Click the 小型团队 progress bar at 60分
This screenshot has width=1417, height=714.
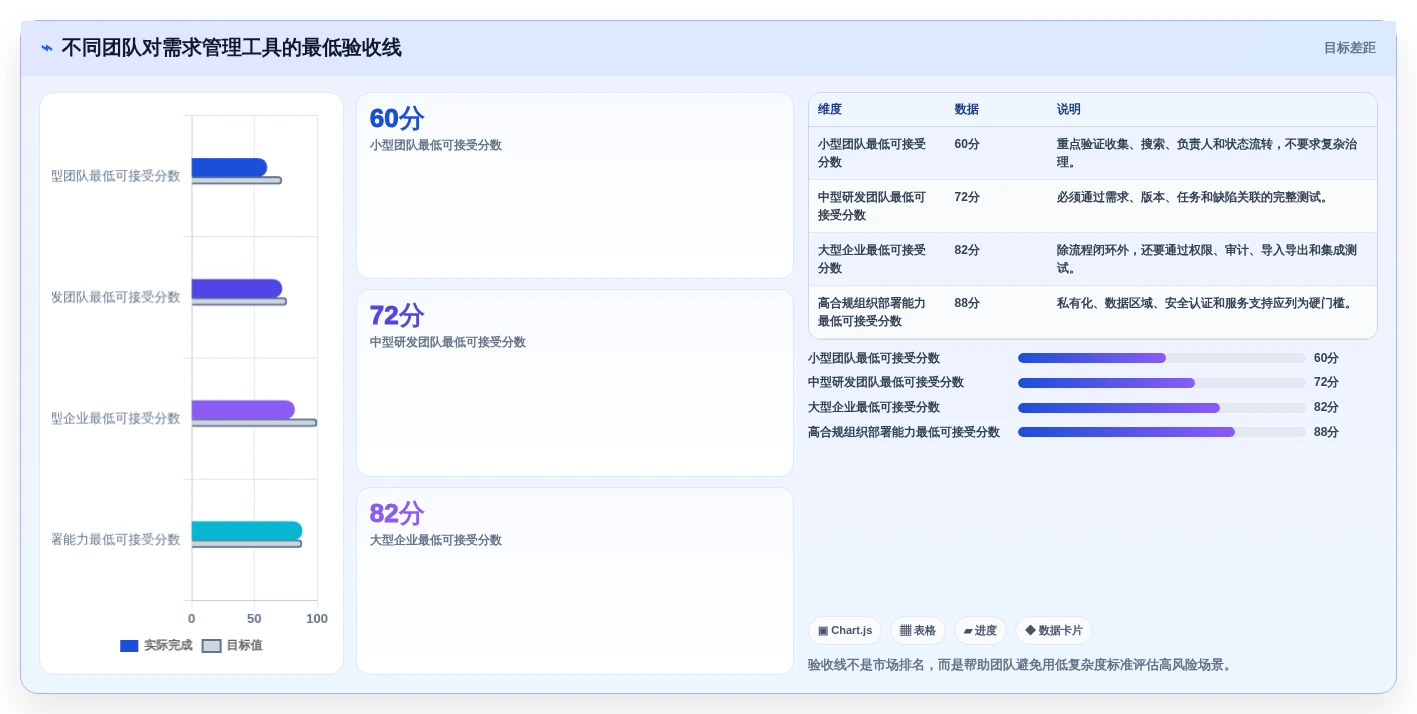(x=1162, y=358)
